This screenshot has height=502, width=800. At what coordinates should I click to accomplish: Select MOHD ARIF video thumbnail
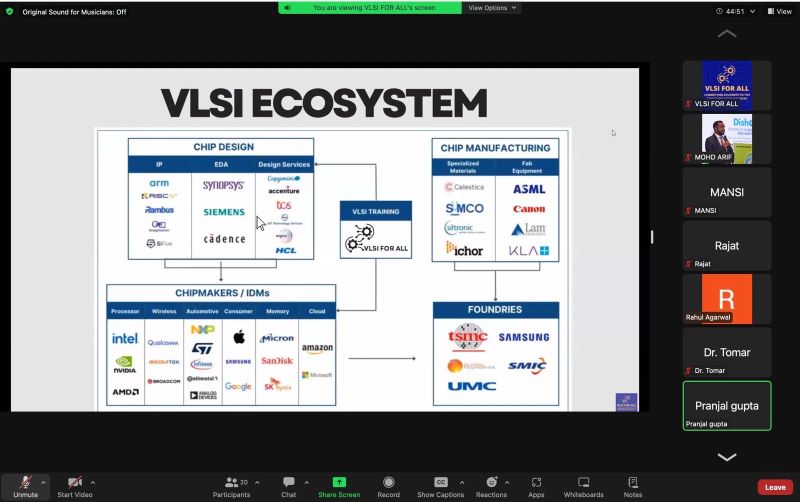(727, 139)
